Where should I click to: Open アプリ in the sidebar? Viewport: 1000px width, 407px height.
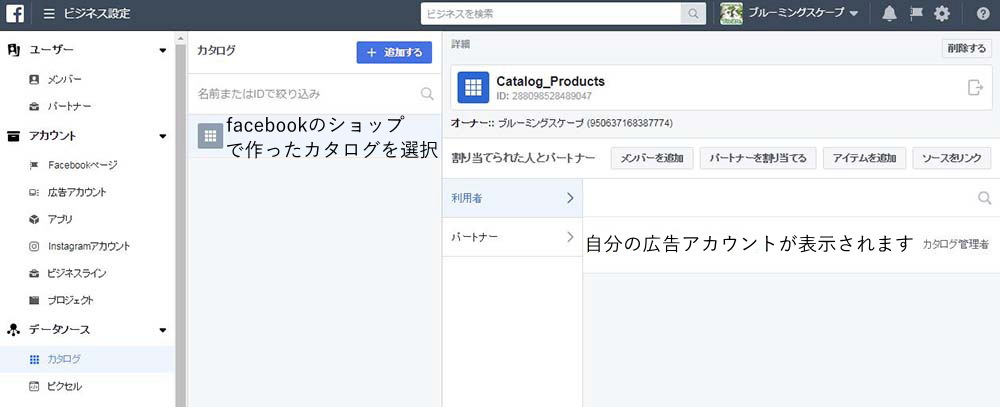(x=60, y=219)
